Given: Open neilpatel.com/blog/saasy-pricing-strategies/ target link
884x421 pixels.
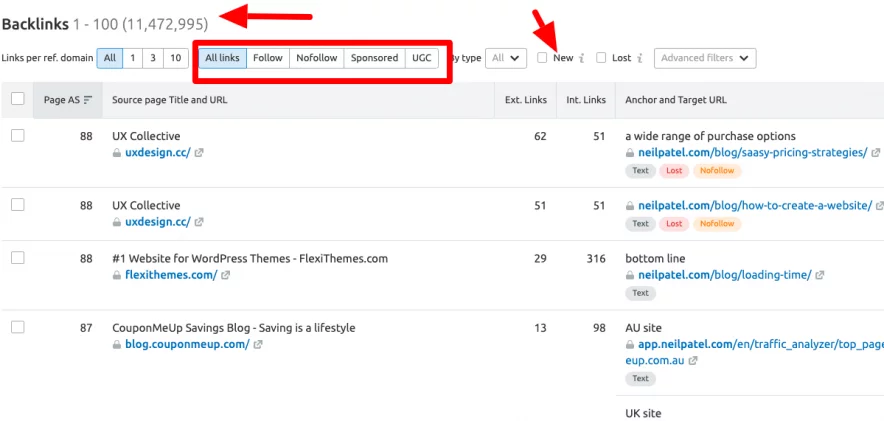Looking at the screenshot, I should point(753,153).
